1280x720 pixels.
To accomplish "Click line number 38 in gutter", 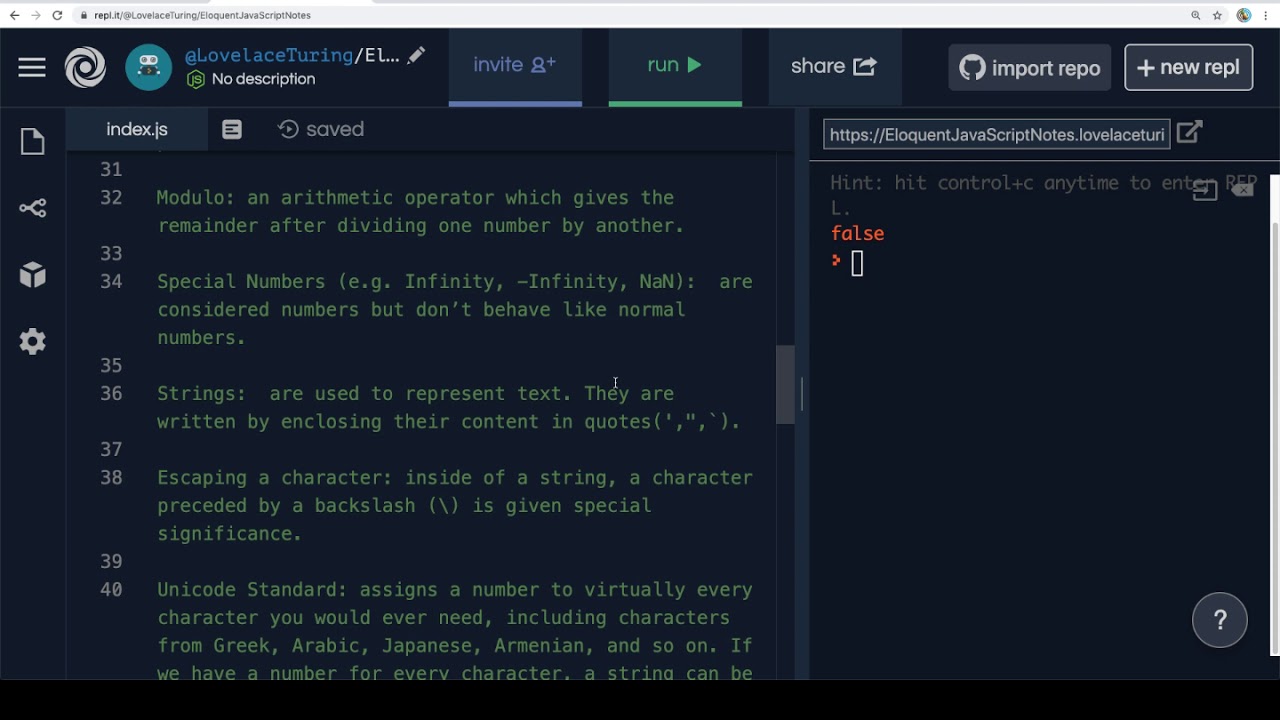I will coord(111,477).
